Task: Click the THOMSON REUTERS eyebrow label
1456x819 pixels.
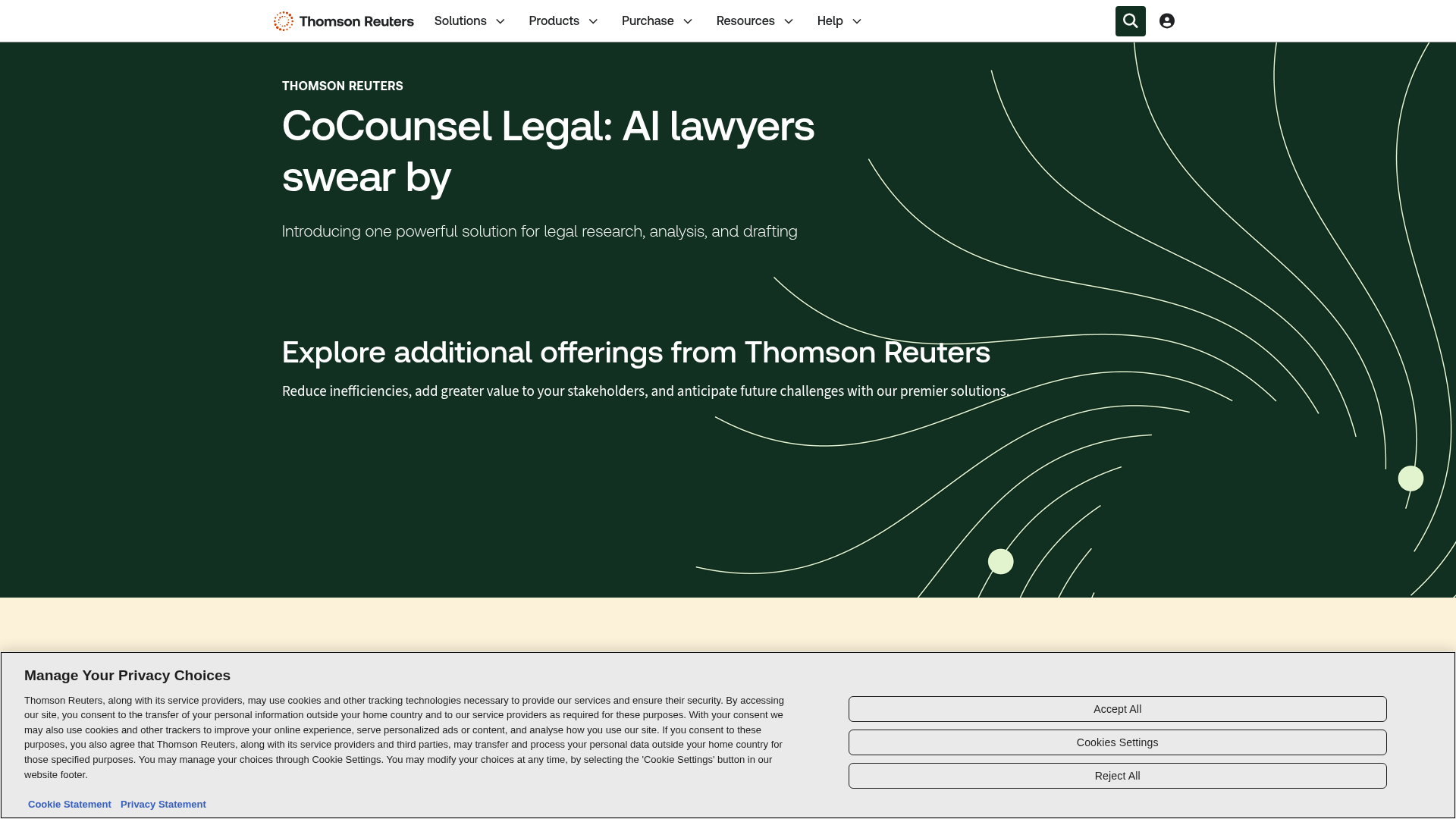Action: (x=343, y=86)
